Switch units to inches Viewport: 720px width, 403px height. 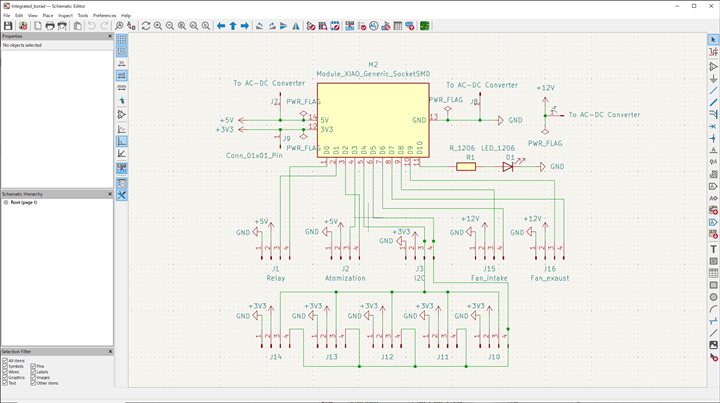click(x=122, y=64)
